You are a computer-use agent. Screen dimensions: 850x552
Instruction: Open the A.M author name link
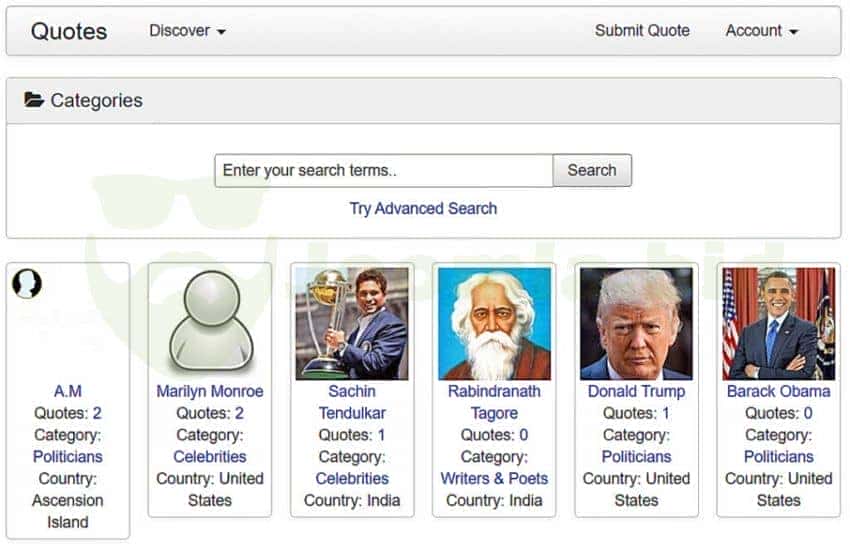tap(68, 391)
